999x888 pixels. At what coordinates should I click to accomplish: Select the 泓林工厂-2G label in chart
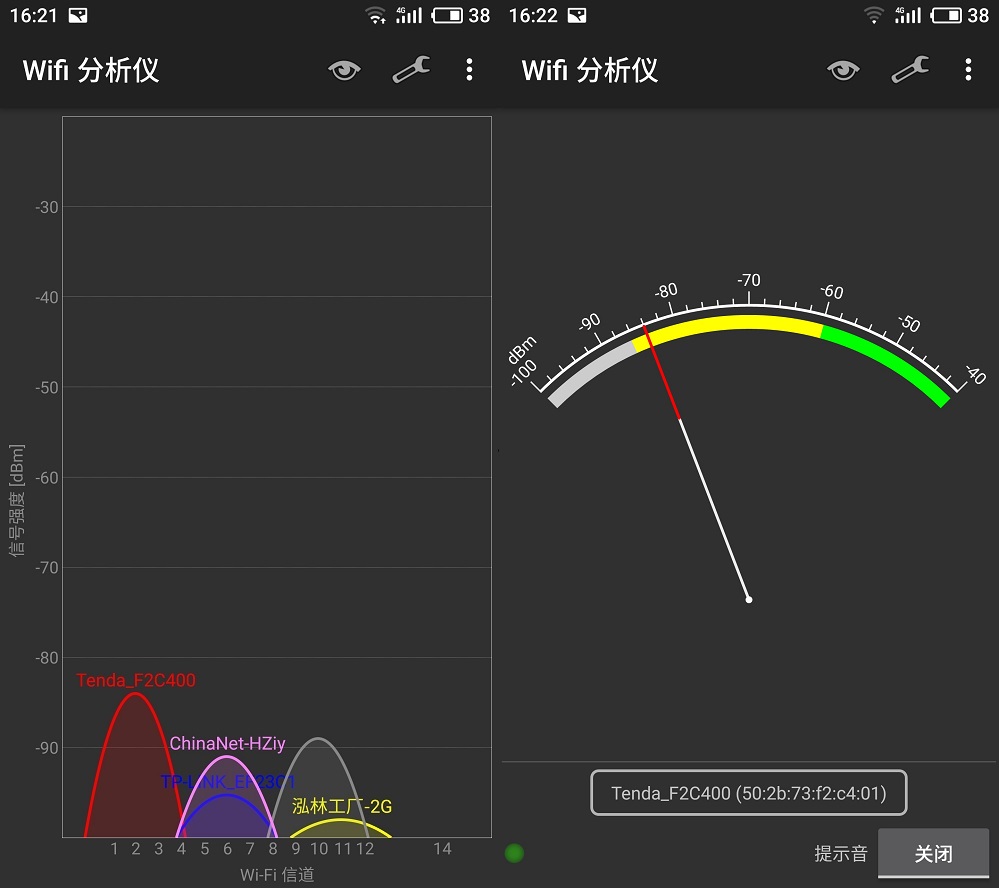click(341, 806)
